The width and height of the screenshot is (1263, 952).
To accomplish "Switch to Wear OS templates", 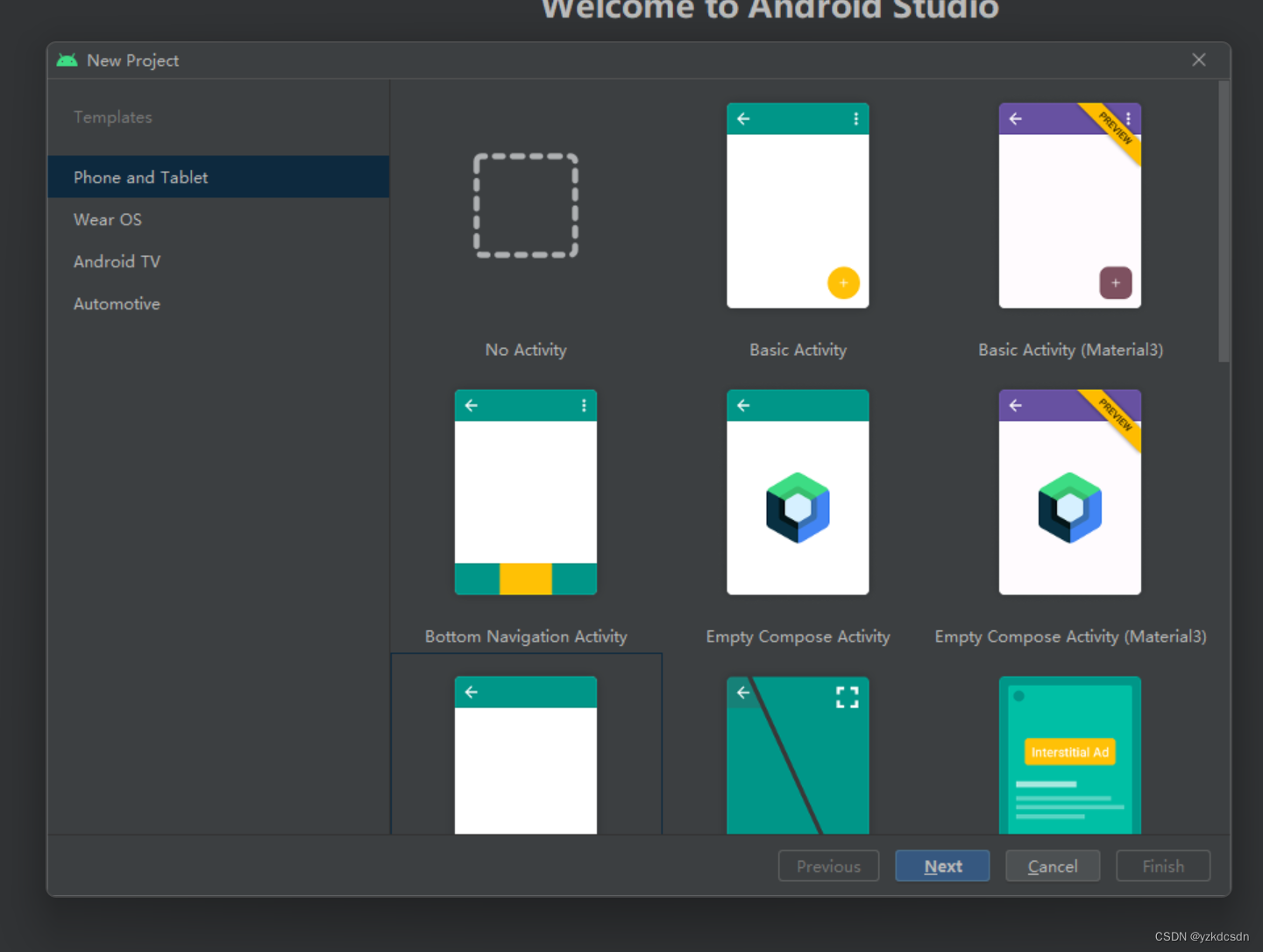I will point(218,219).
